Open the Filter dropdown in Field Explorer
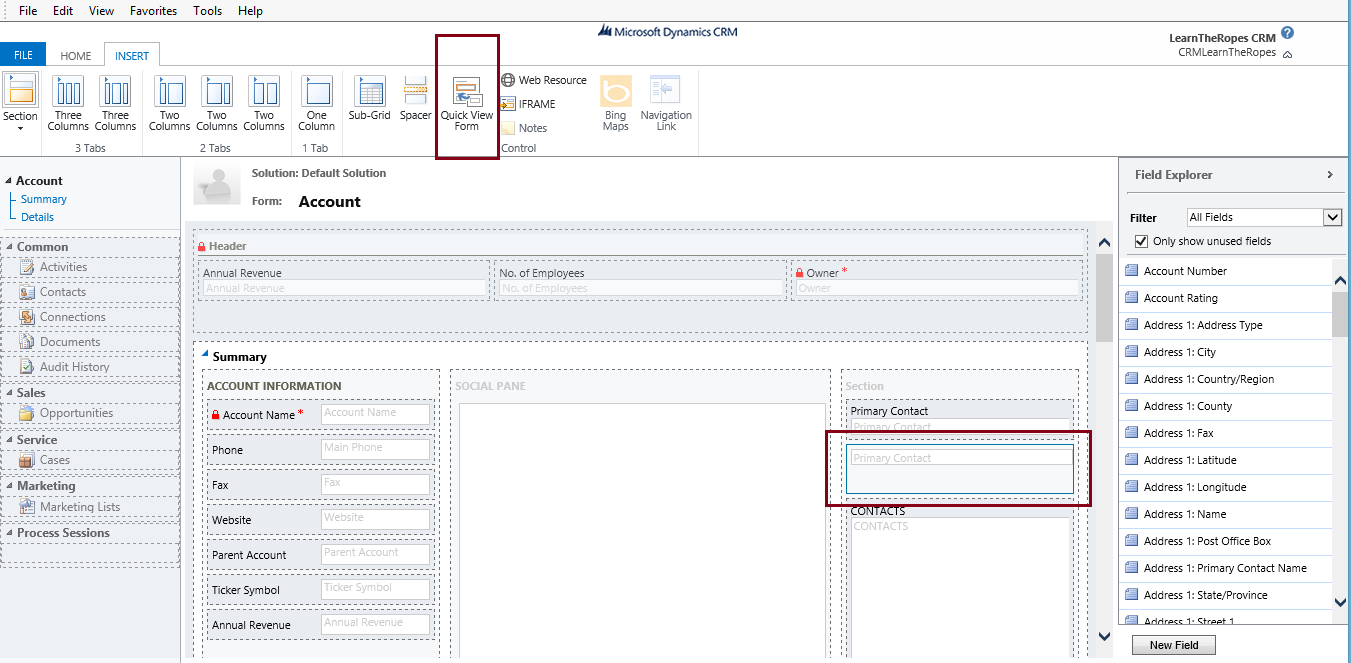1351x663 pixels. click(1331, 217)
